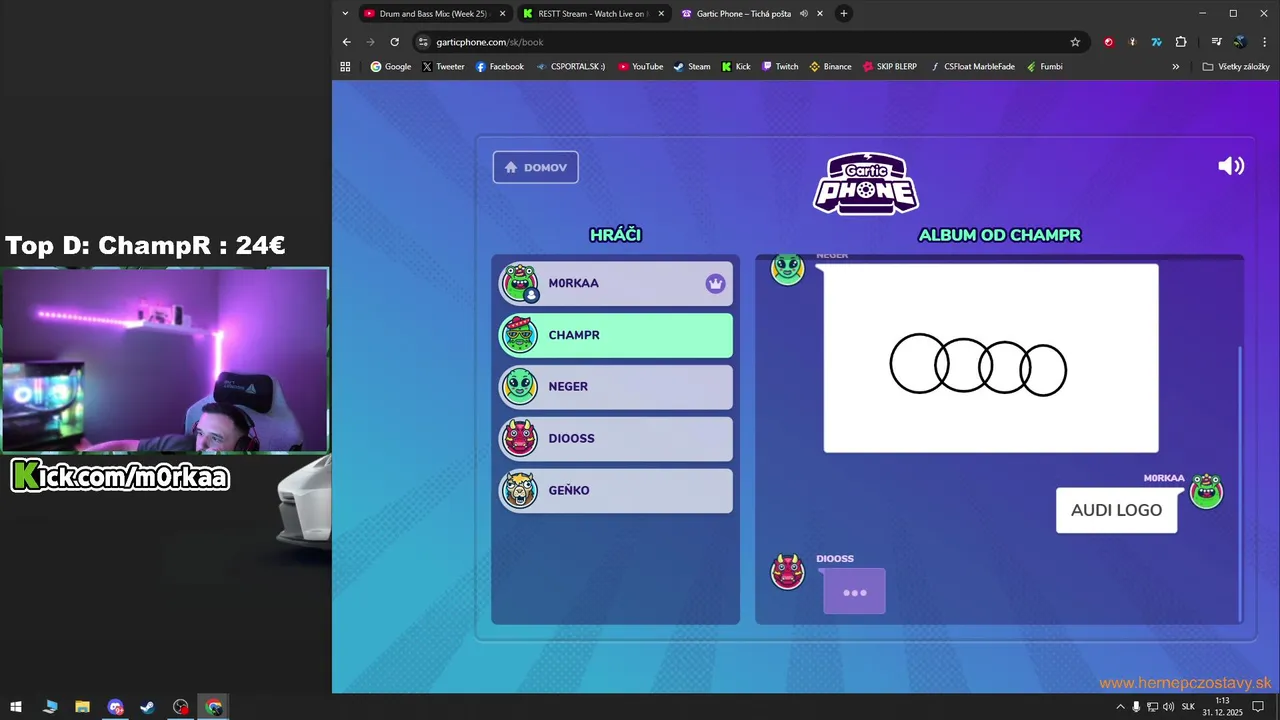Open the Extensions puzzle-piece menu

pyautogui.click(x=1181, y=42)
